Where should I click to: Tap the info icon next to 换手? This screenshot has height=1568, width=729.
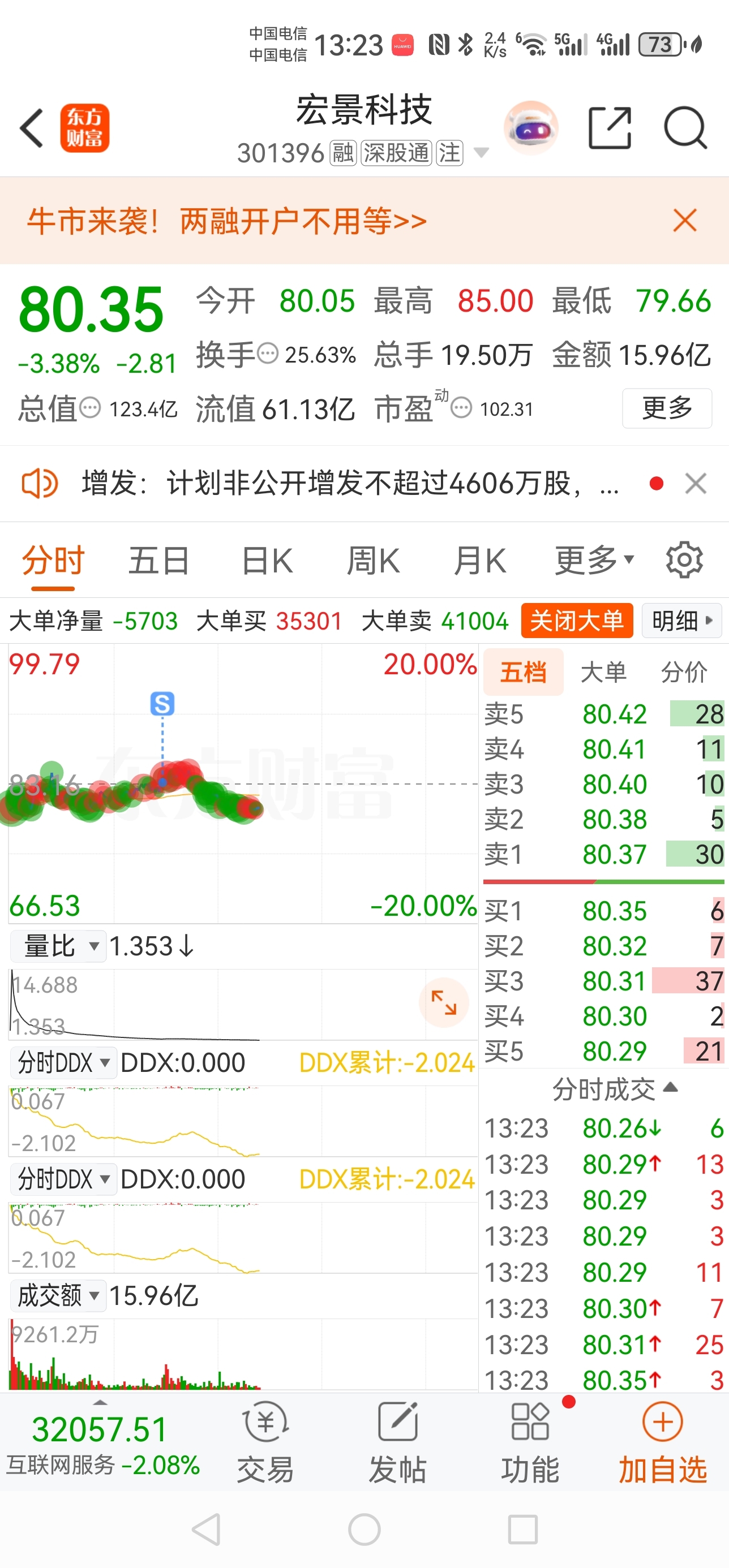268,353
